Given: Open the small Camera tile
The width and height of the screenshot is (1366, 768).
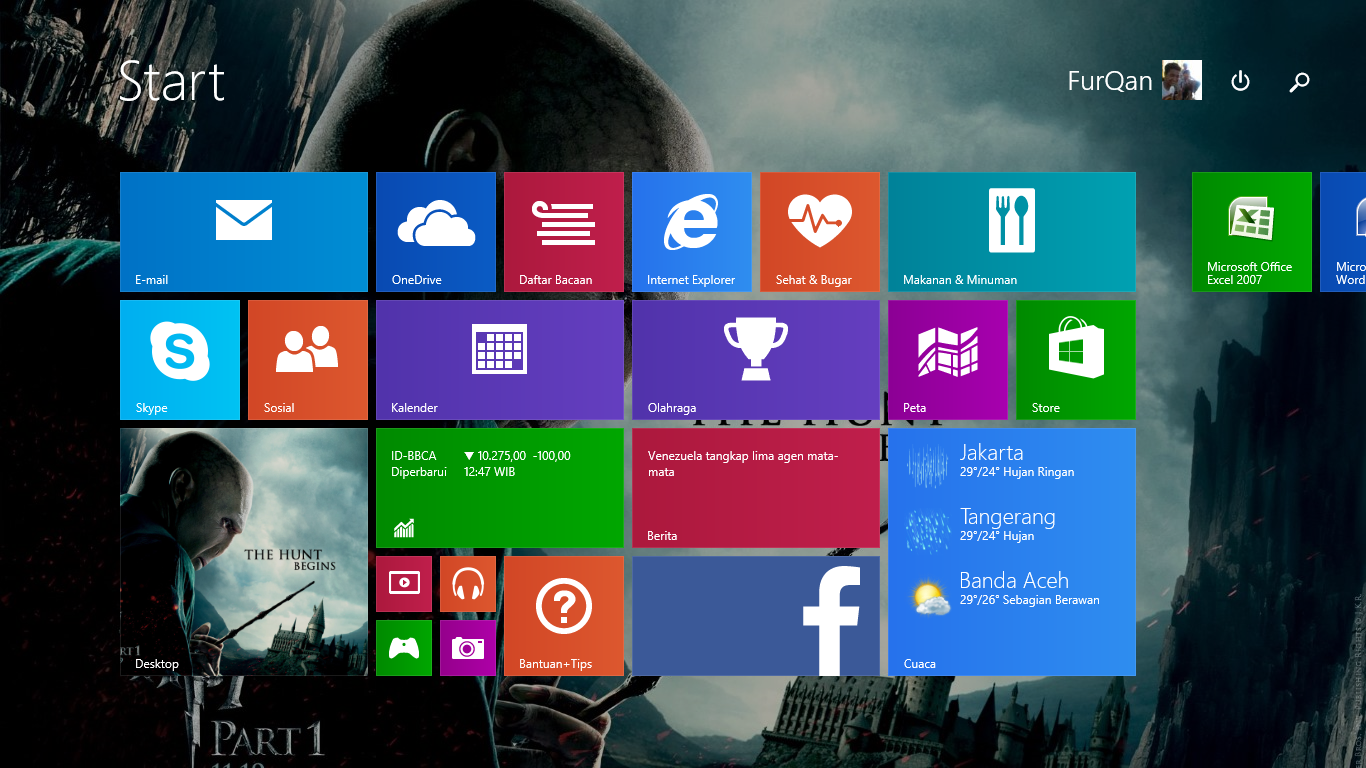Looking at the screenshot, I should coord(468,648).
